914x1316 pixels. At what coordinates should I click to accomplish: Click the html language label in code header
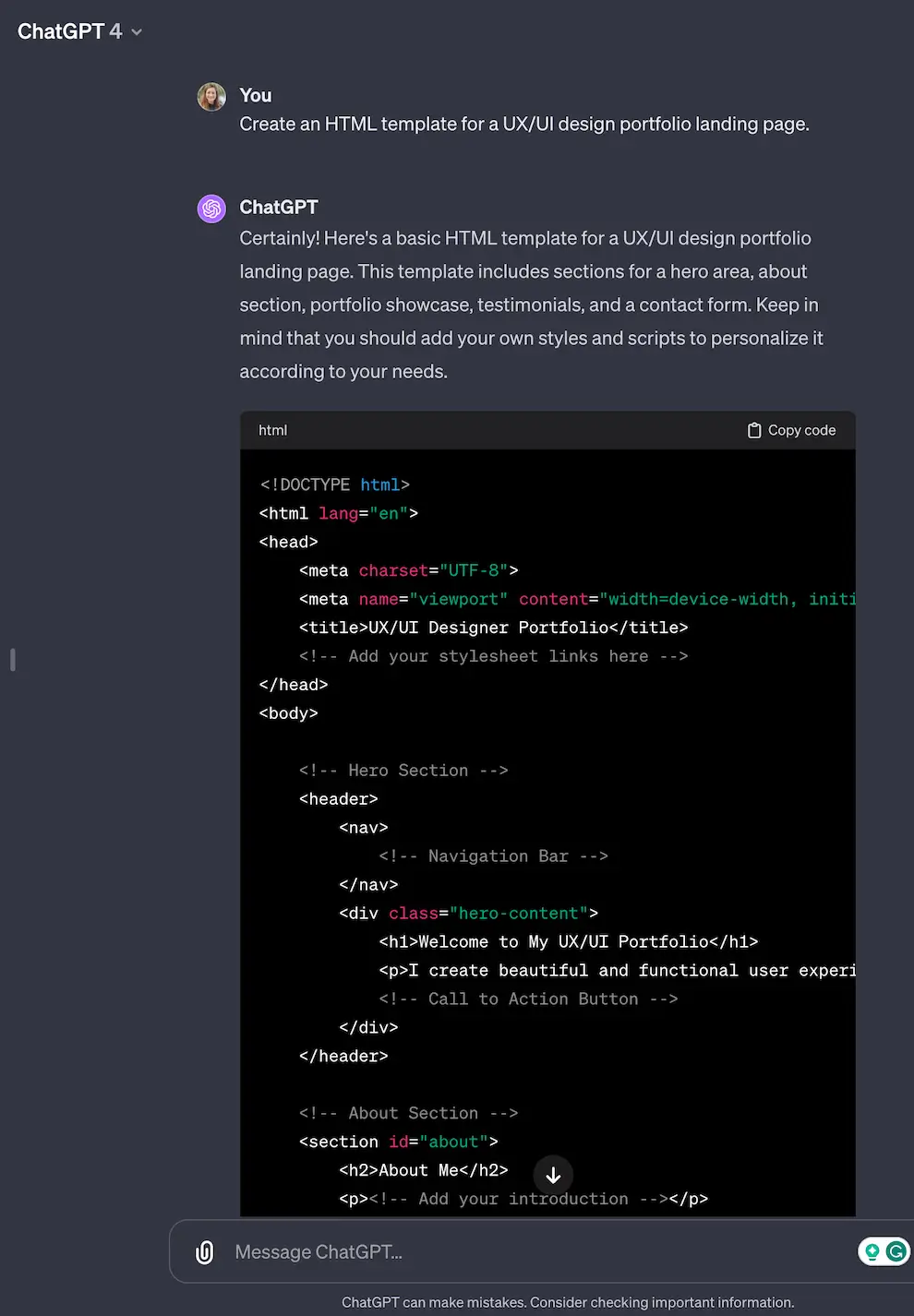272,430
